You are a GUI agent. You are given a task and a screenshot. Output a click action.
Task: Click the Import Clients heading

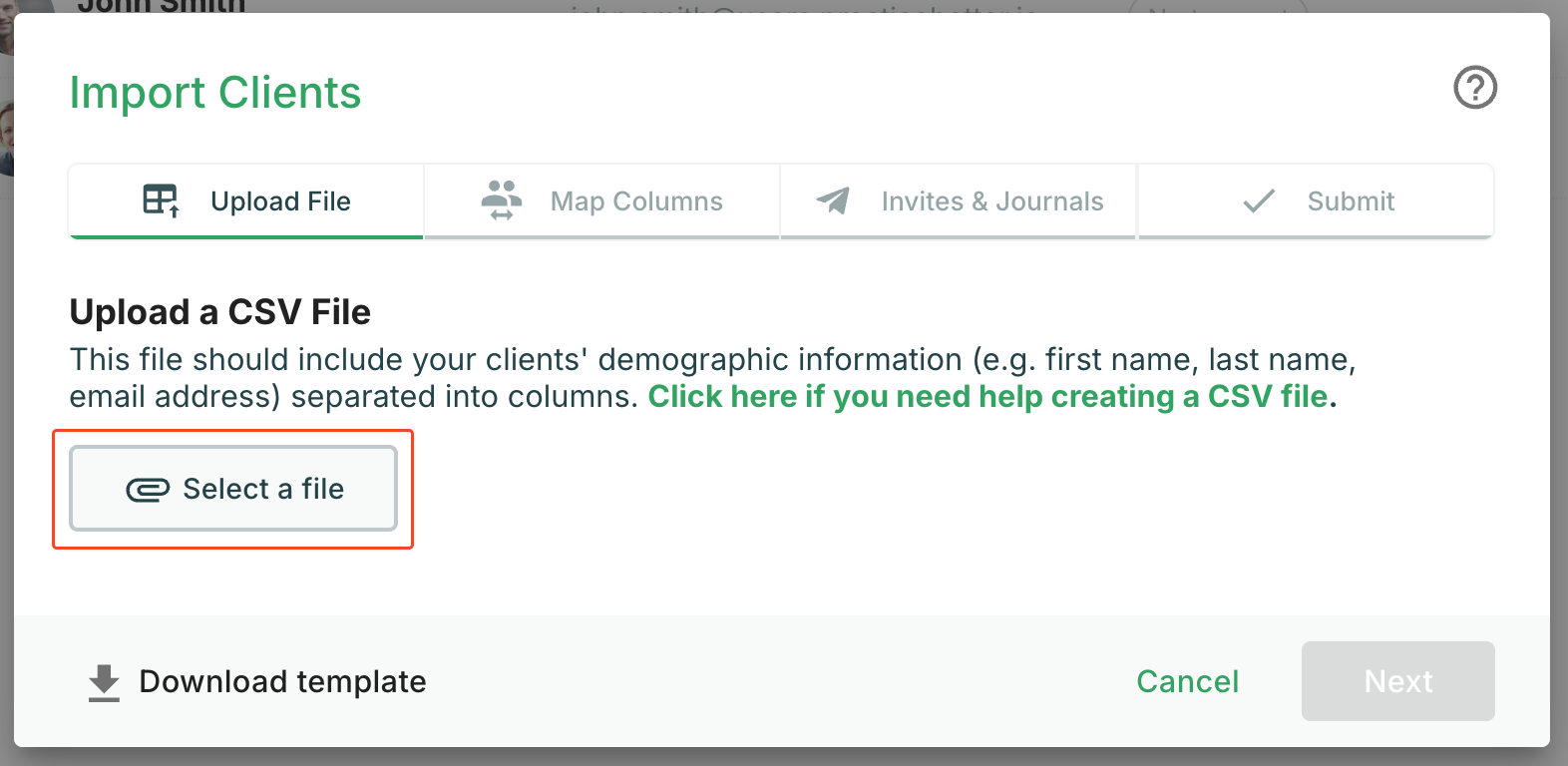pos(215,92)
